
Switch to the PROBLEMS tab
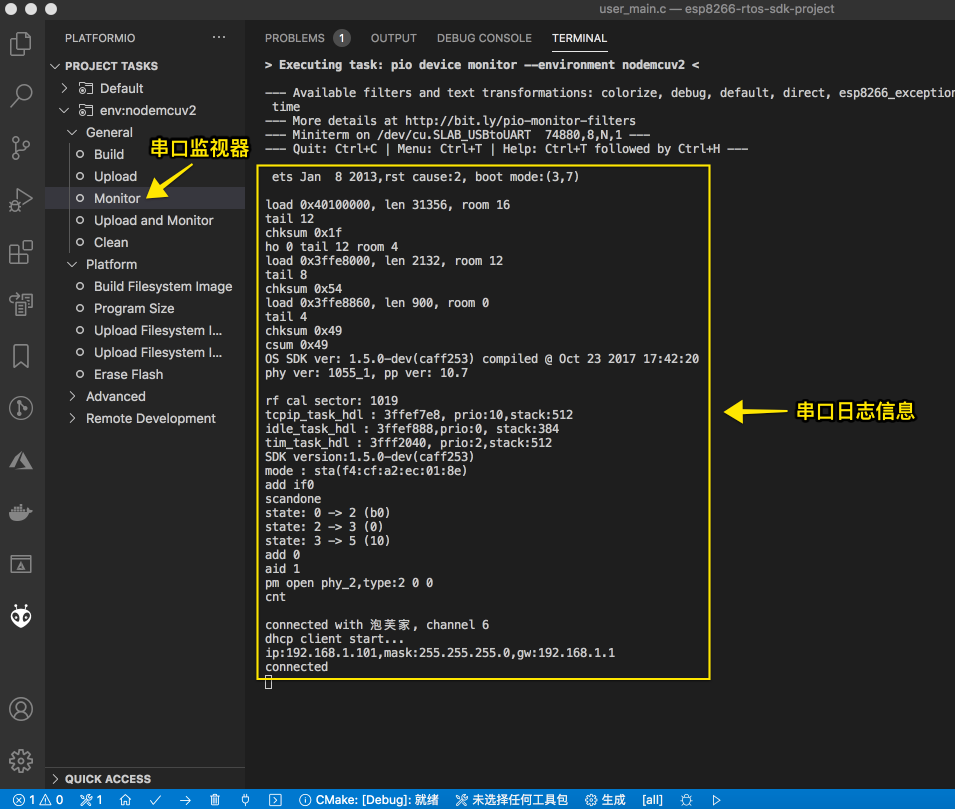click(295, 38)
